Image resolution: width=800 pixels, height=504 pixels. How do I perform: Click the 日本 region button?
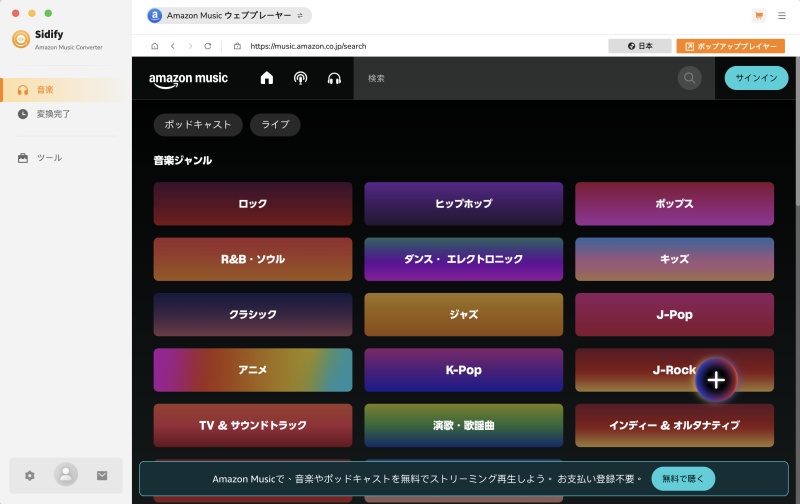click(640, 46)
